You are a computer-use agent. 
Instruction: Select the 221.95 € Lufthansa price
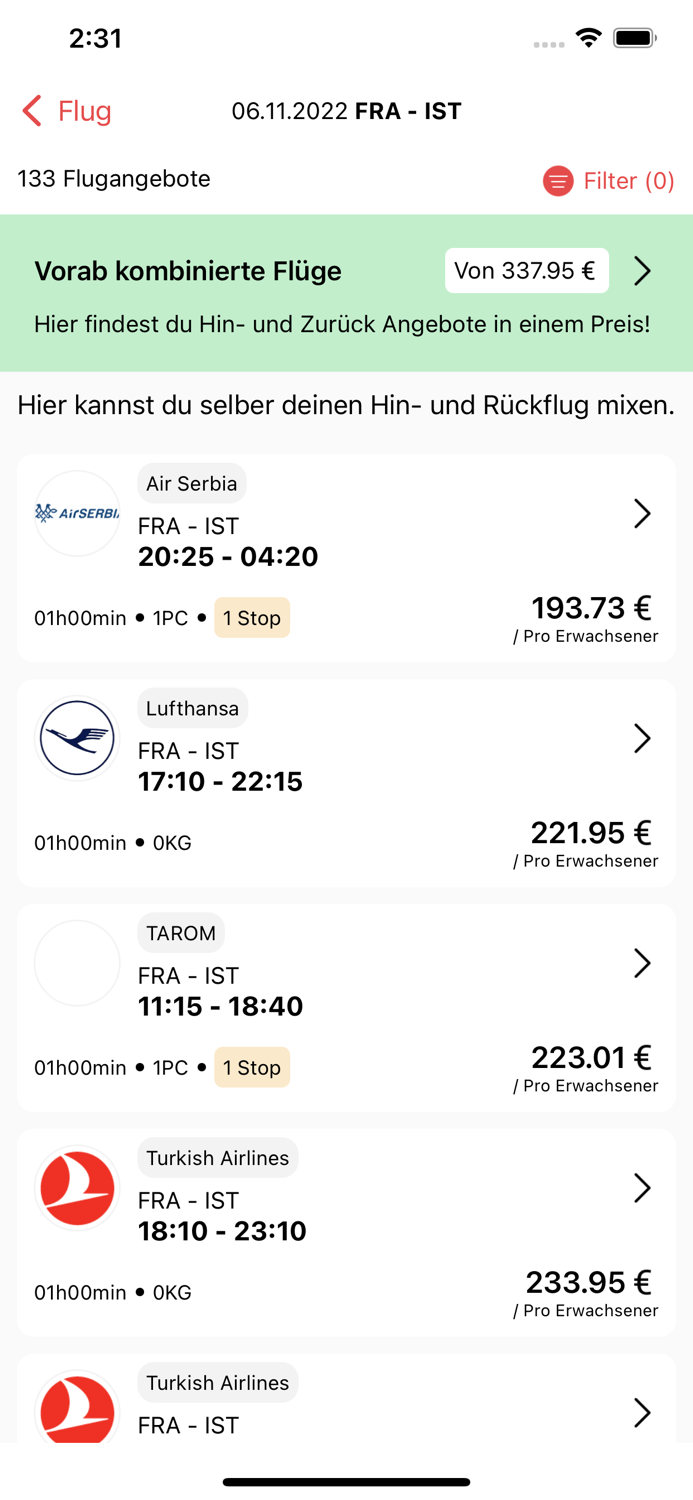pyautogui.click(x=590, y=833)
